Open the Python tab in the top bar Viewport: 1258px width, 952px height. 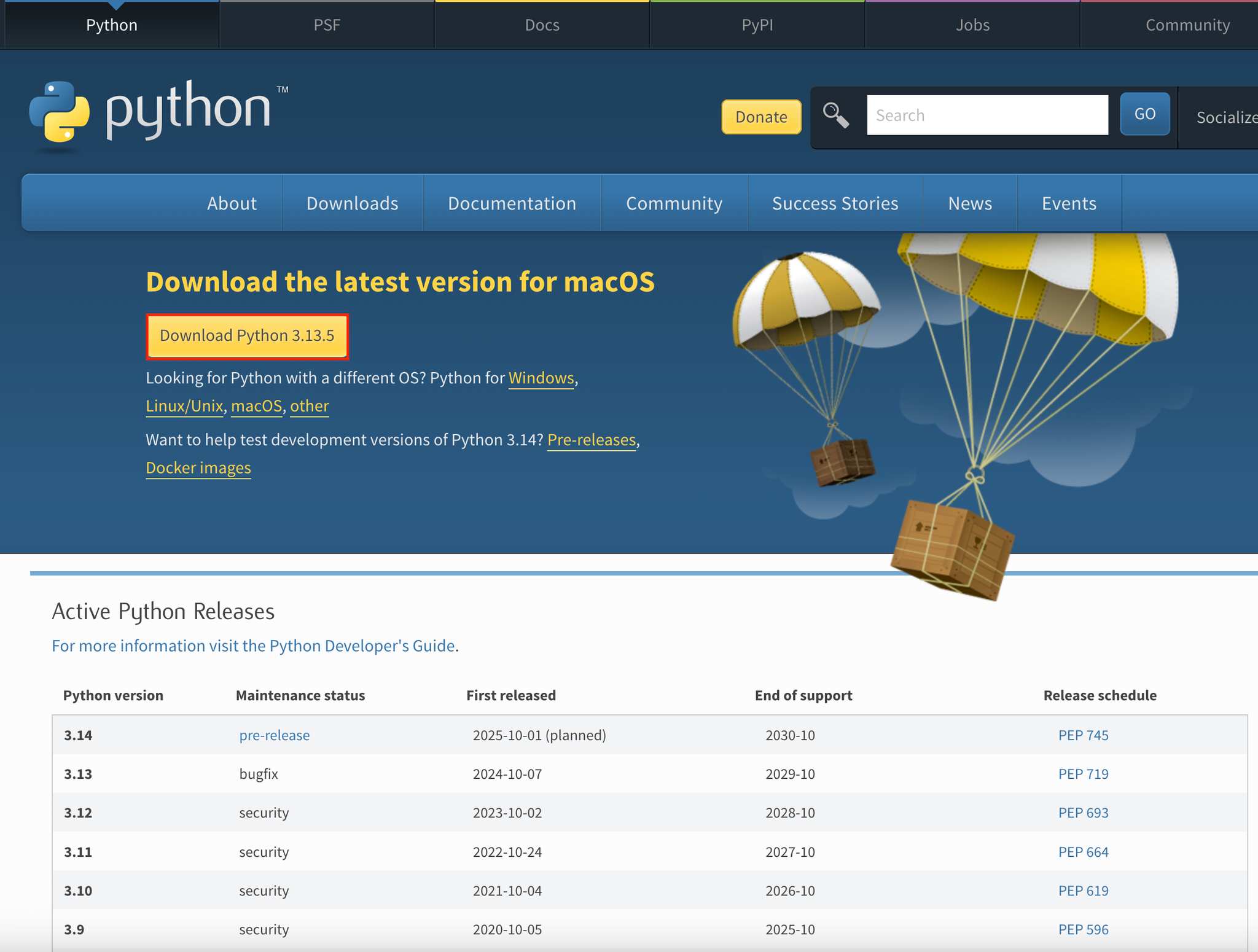click(112, 25)
